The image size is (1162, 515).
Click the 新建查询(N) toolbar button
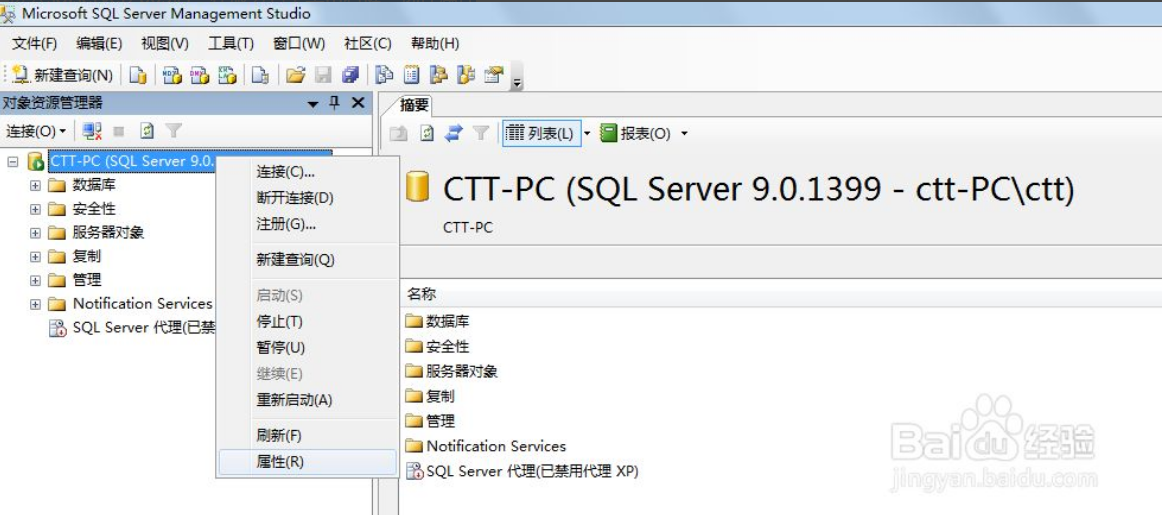[x=62, y=75]
